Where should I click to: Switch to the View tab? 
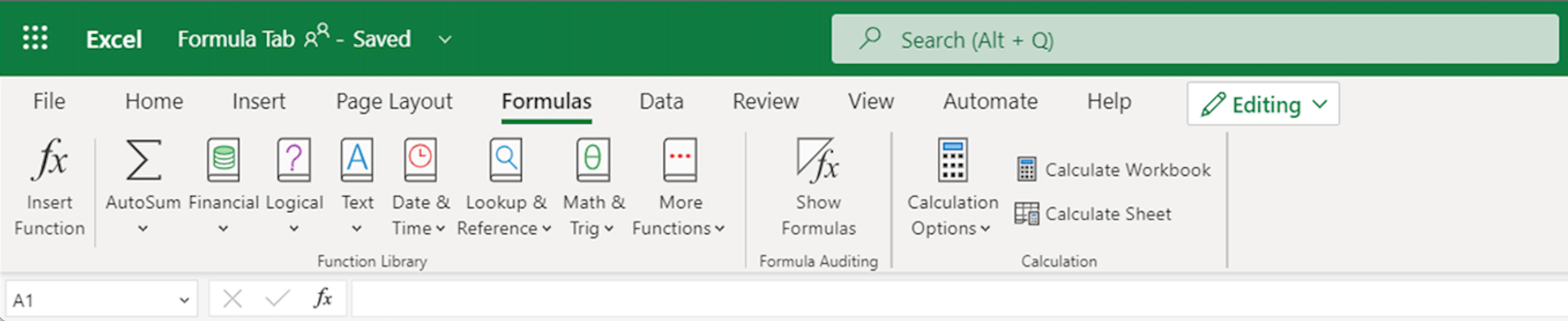point(870,101)
